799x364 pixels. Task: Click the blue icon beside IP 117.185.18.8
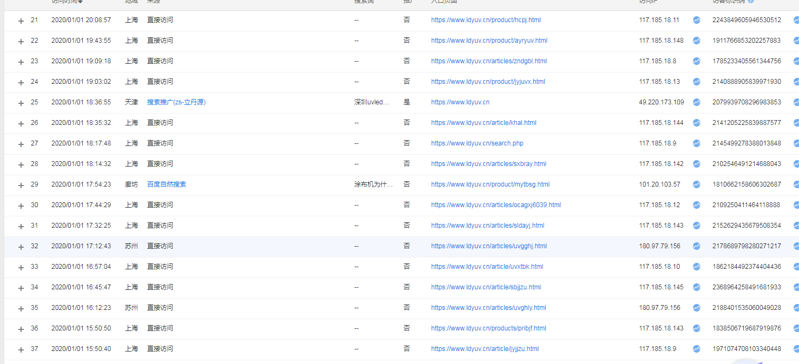[x=696, y=61]
